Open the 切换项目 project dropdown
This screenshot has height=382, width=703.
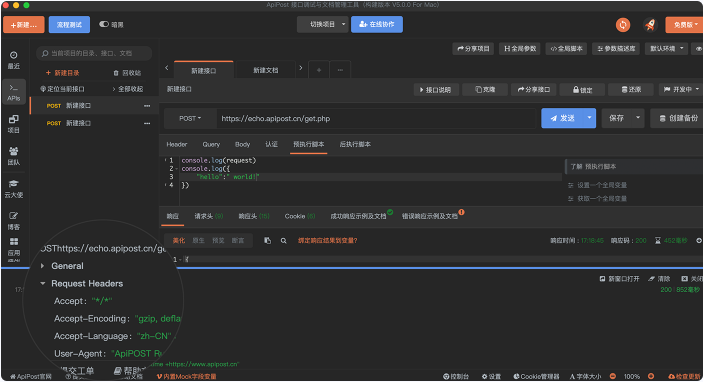(x=323, y=24)
